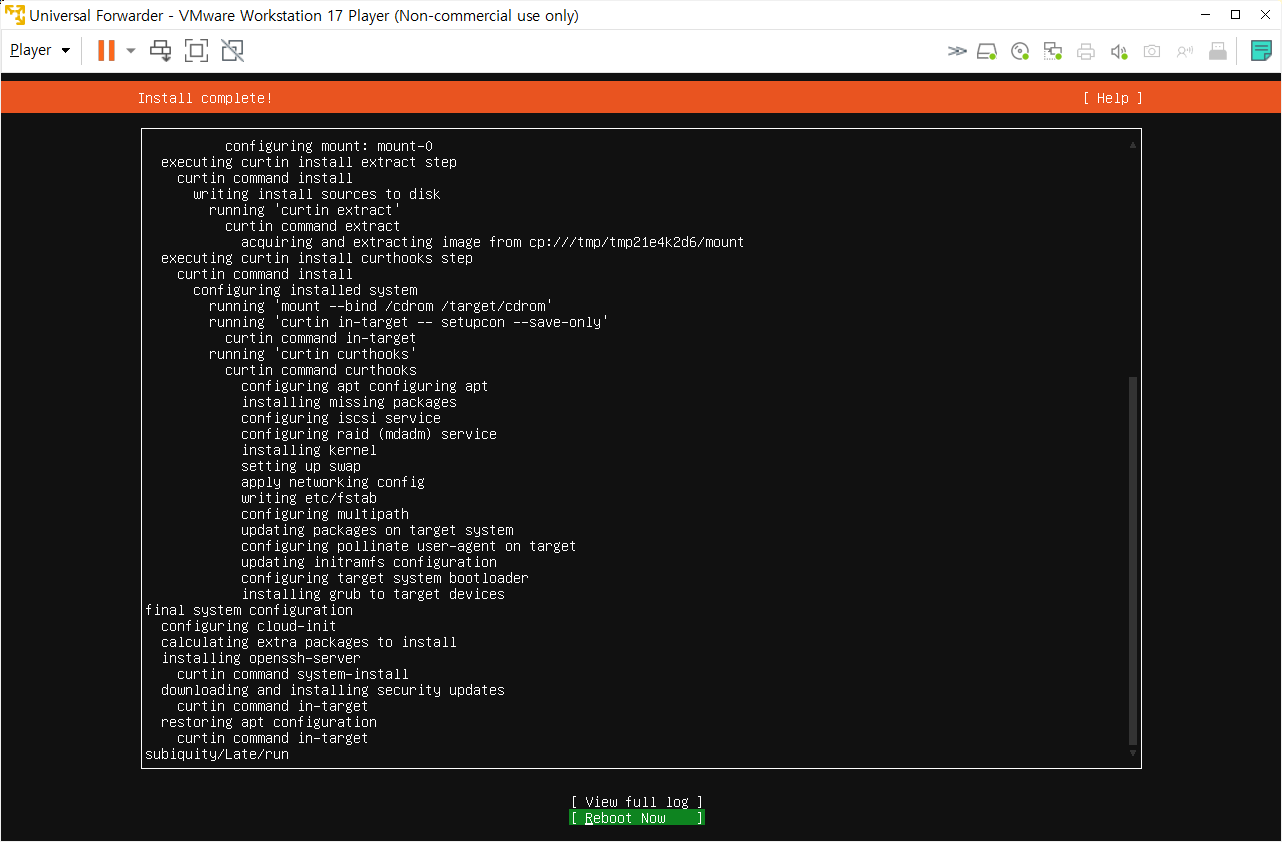The image size is (1282, 842).
Task: Open the Player menu
Action: [x=40, y=50]
